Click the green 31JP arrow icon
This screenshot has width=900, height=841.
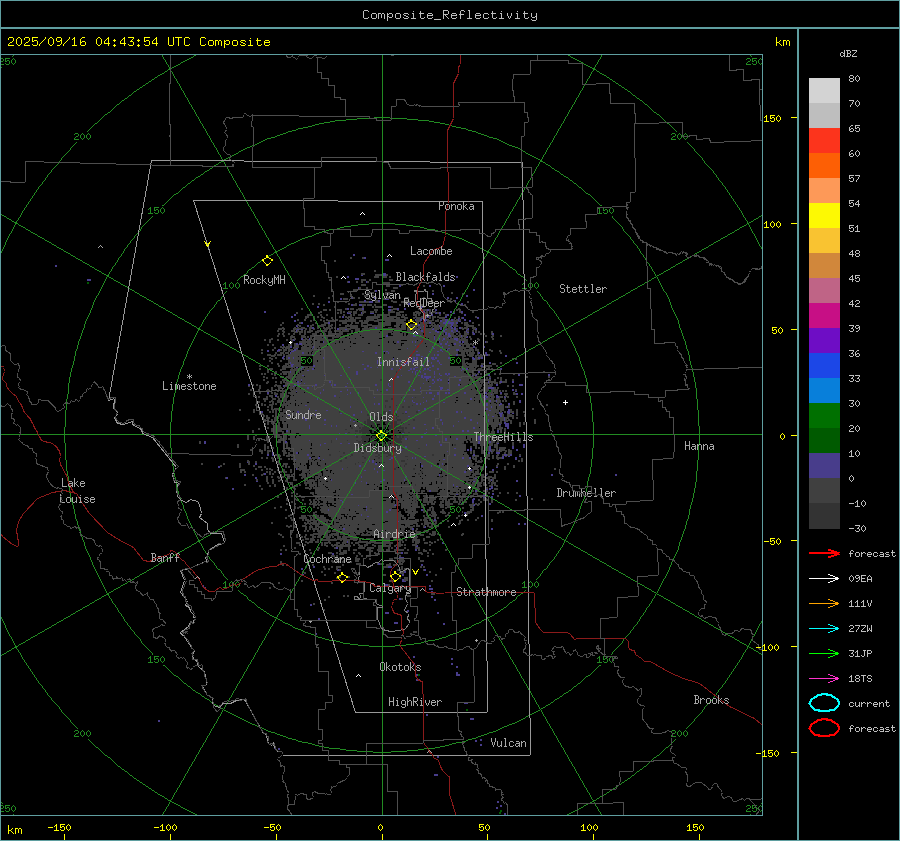pyautogui.click(x=824, y=653)
